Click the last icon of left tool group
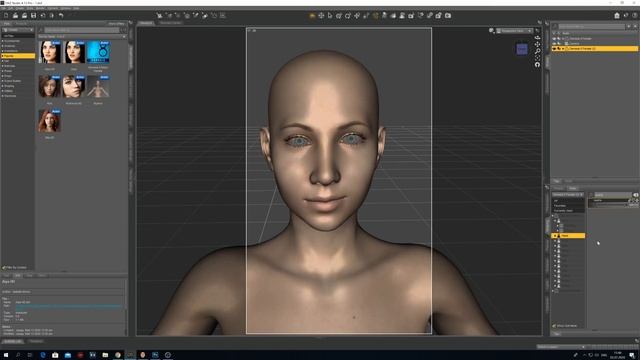 (x=222, y=16)
